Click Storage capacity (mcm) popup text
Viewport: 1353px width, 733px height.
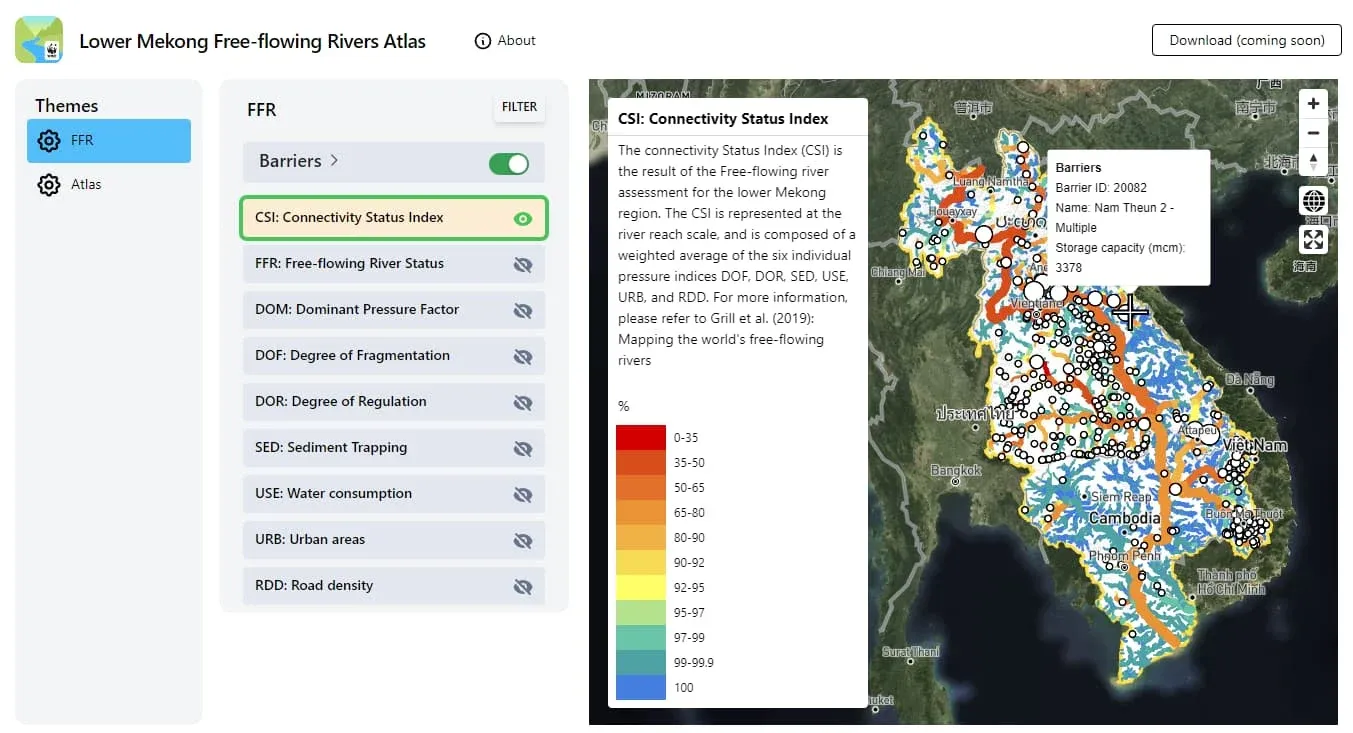pos(1120,258)
